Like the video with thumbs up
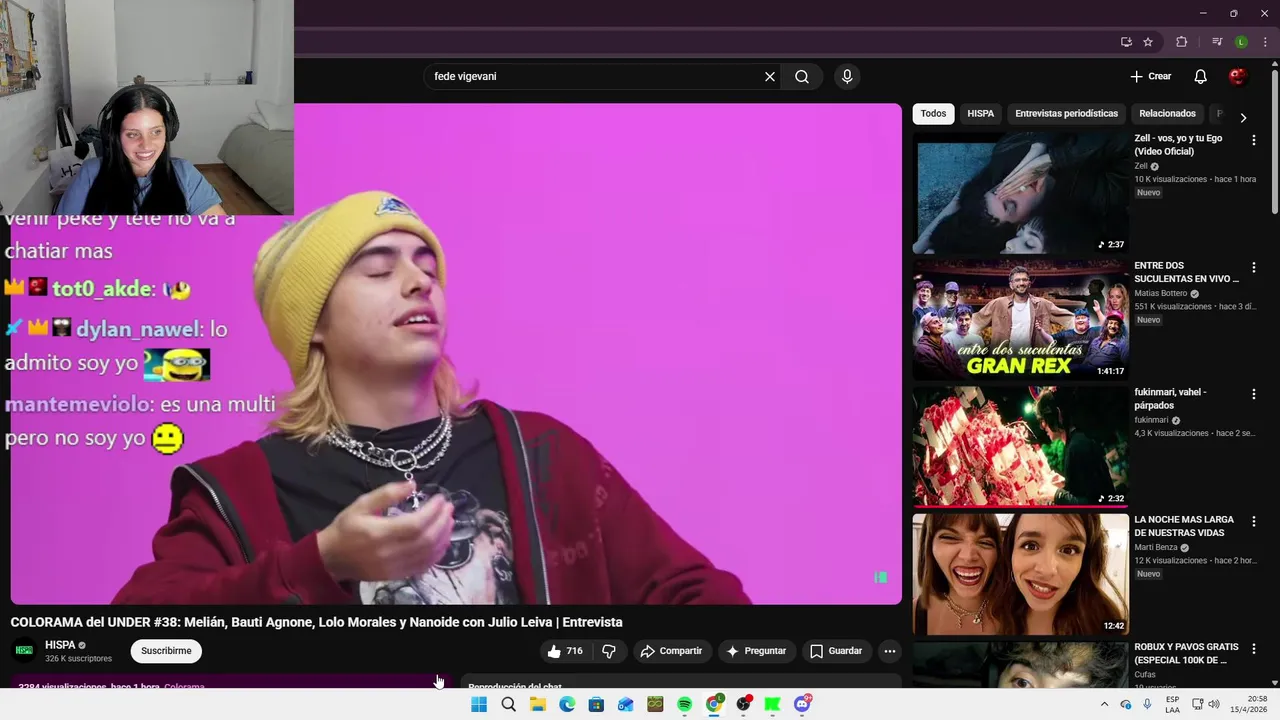Viewport: 1280px width, 720px height. [564, 651]
